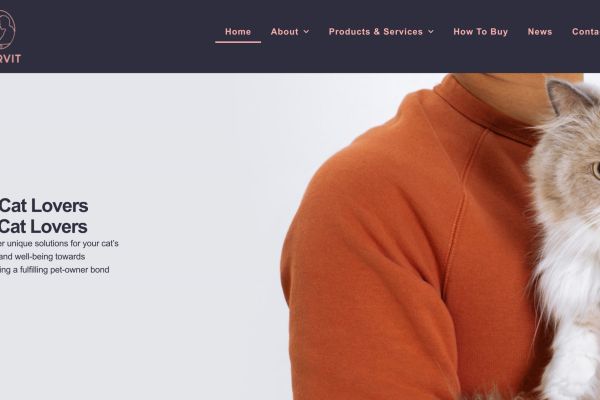Click the first "Cat Lovers" heading line
Image resolution: width=600 pixels, height=400 pixels.
pos(44,206)
